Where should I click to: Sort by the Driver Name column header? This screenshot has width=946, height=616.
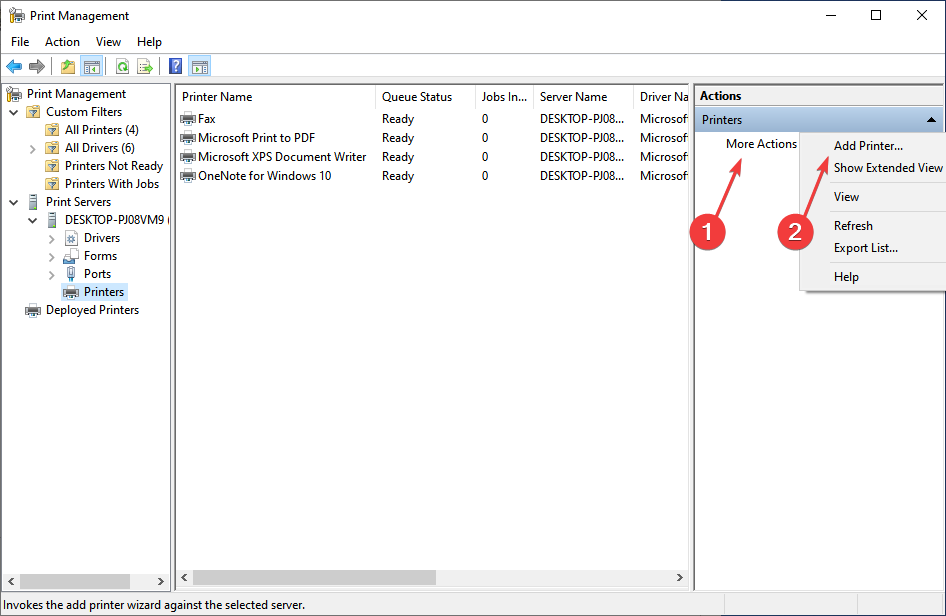661,97
